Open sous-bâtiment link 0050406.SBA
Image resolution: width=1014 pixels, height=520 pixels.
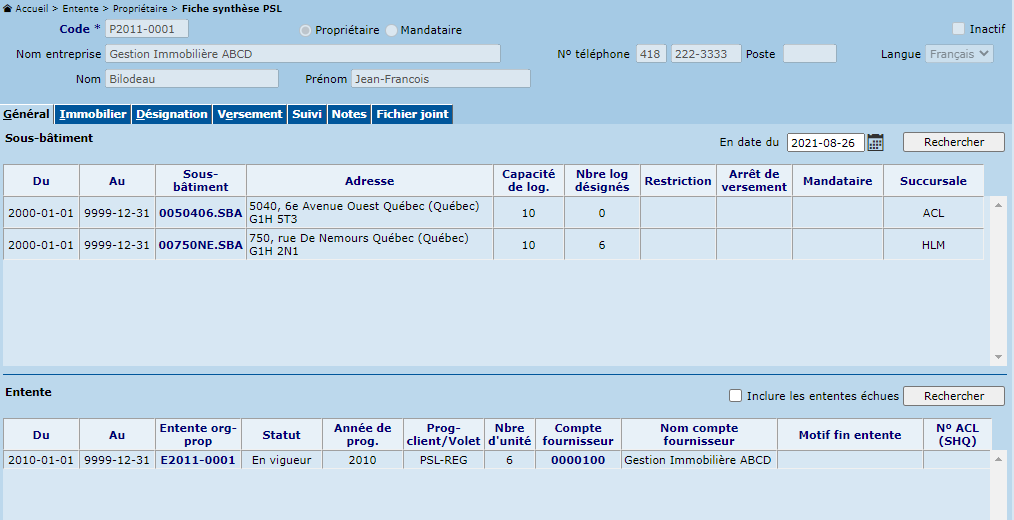tap(200, 213)
